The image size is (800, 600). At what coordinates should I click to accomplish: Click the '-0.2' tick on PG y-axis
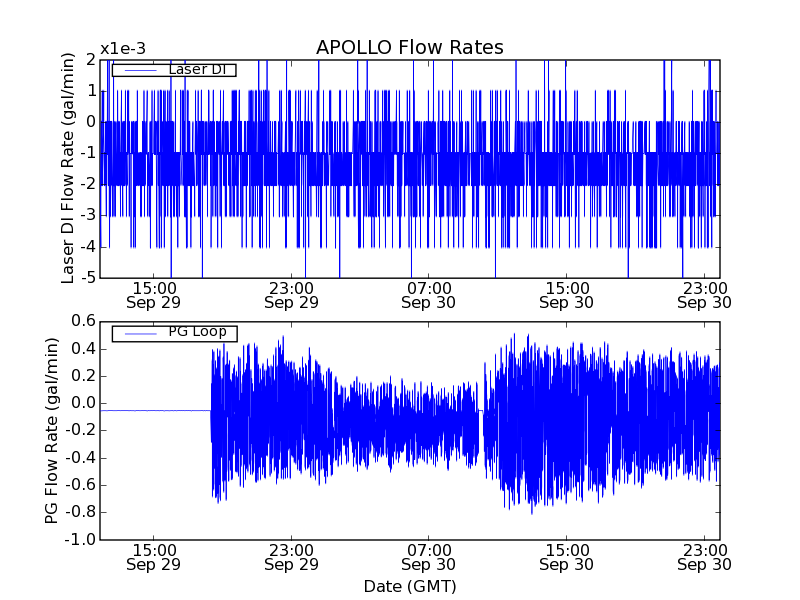click(81, 431)
